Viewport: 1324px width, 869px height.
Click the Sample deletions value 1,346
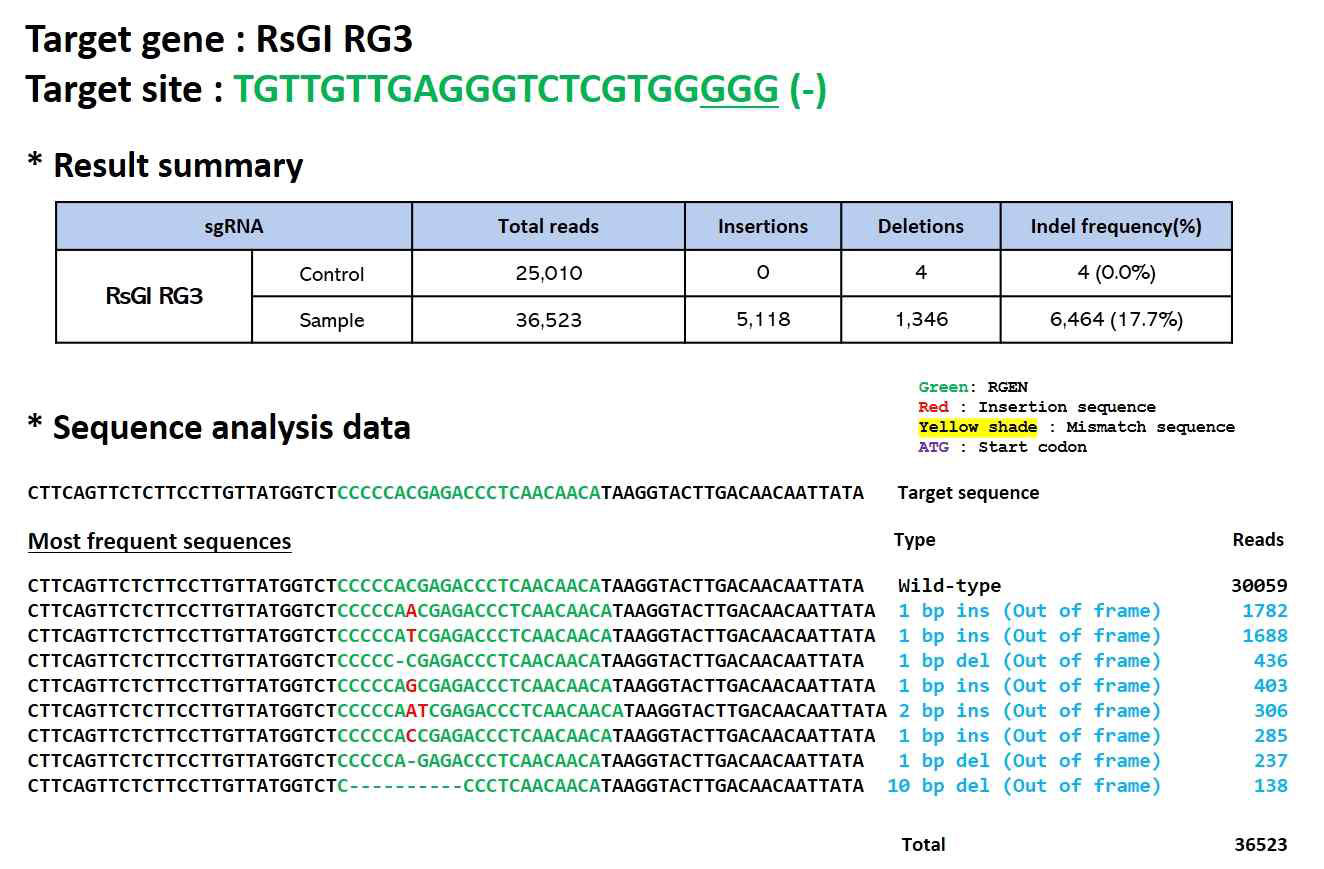pos(920,319)
